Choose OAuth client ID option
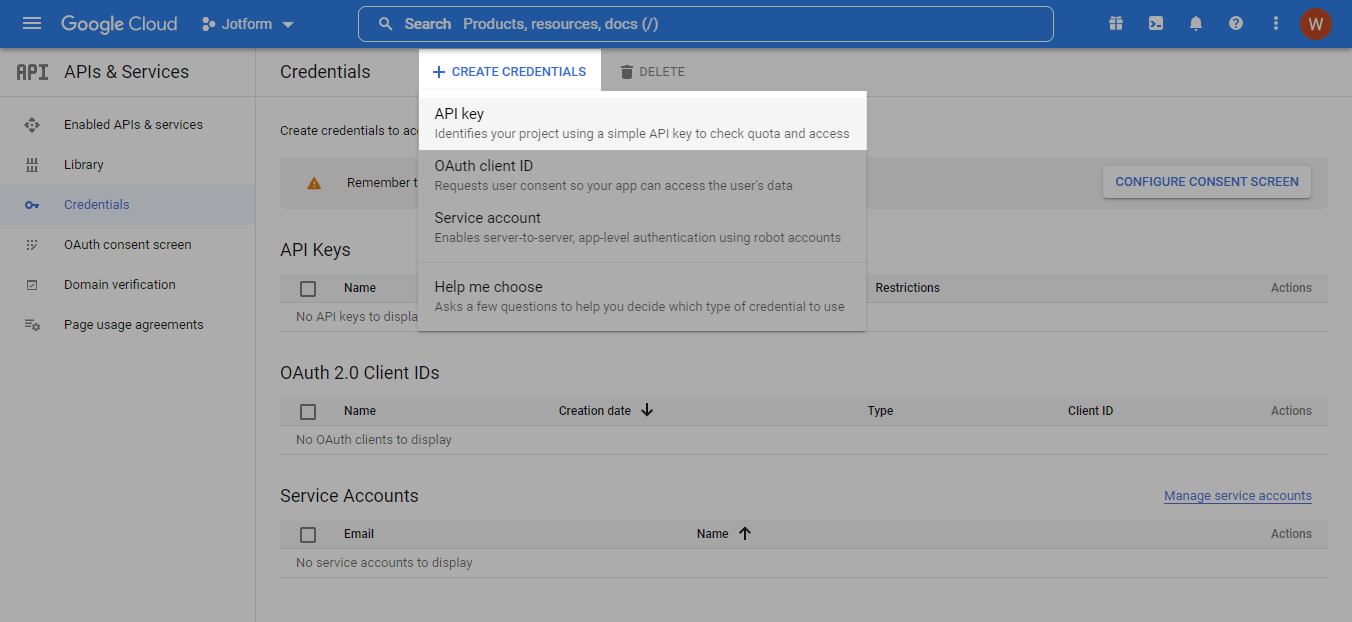The image size is (1352, 622). coord(641,175)
